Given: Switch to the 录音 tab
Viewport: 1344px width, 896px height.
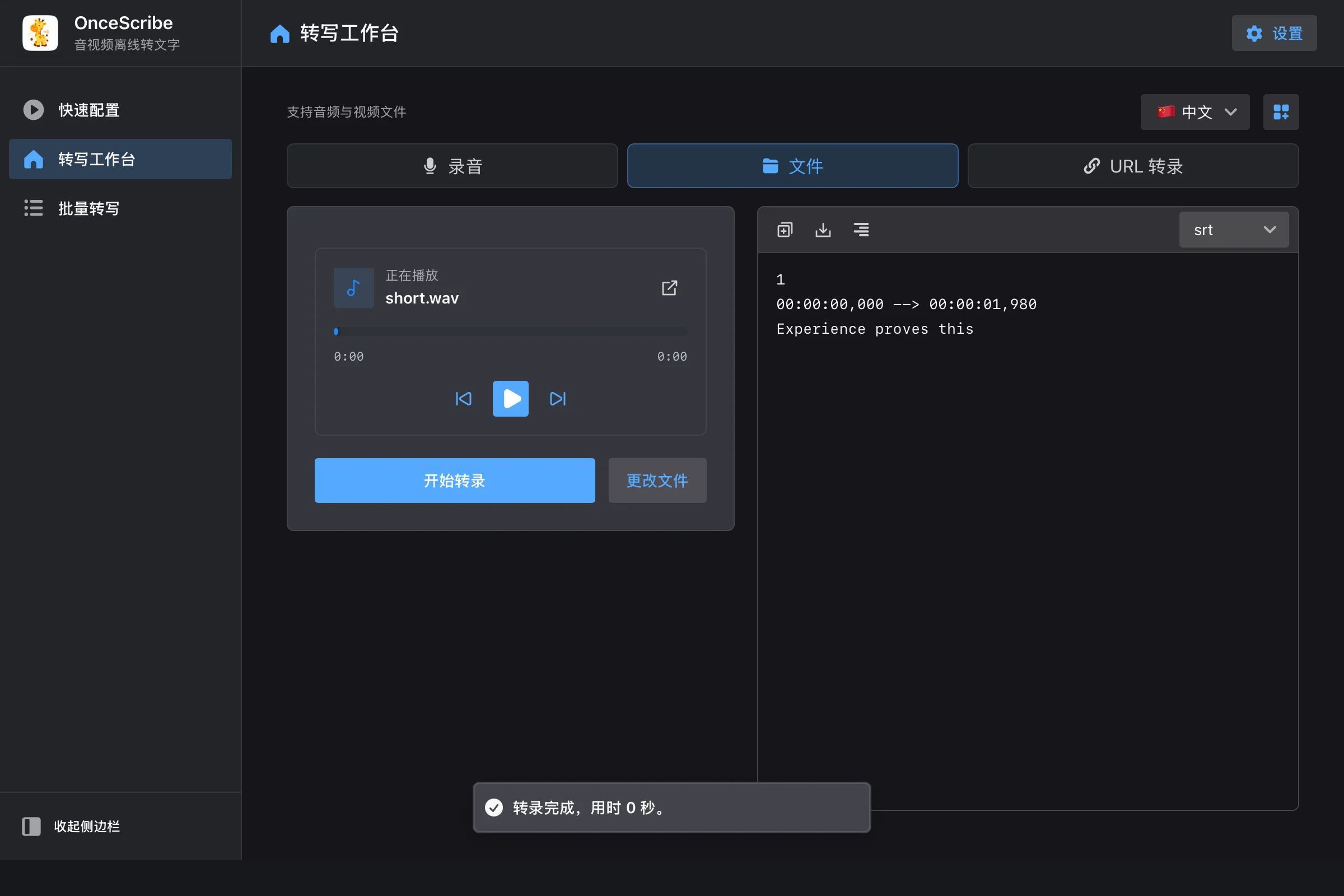Looking at the screenshot, I should (x=452, y=166).
